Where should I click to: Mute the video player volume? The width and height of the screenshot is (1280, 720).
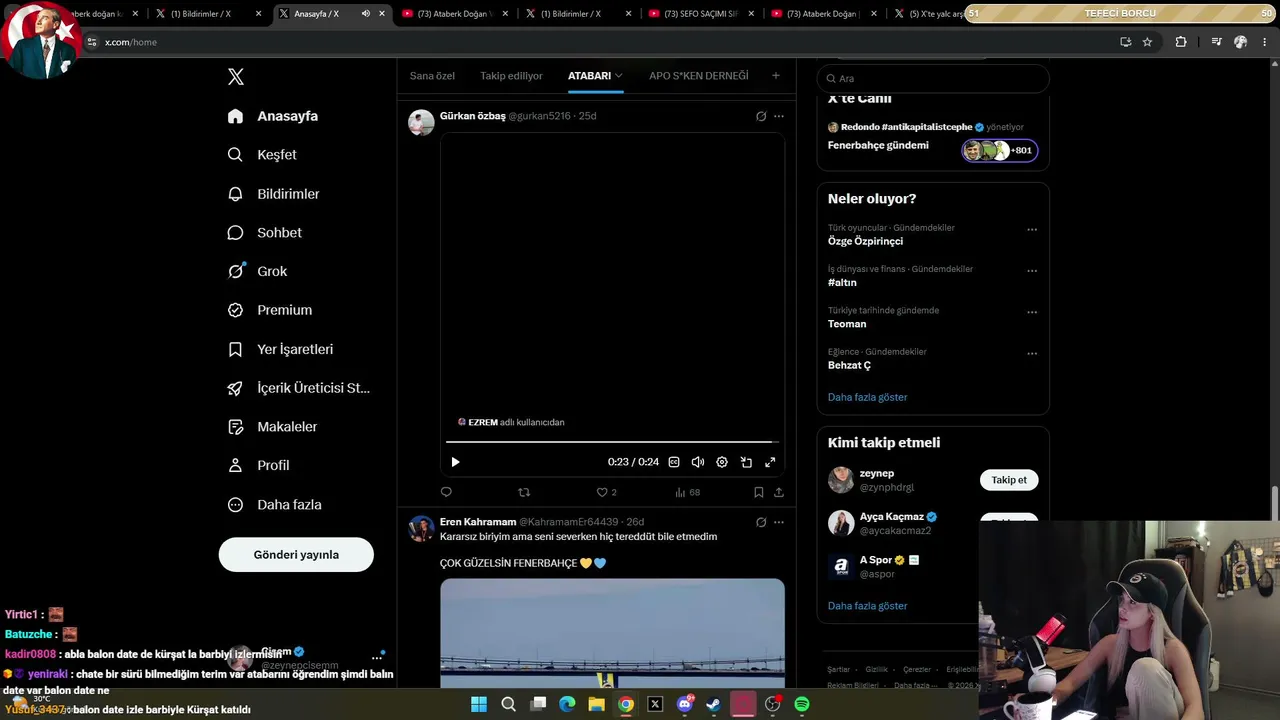(x=698, y=462)
